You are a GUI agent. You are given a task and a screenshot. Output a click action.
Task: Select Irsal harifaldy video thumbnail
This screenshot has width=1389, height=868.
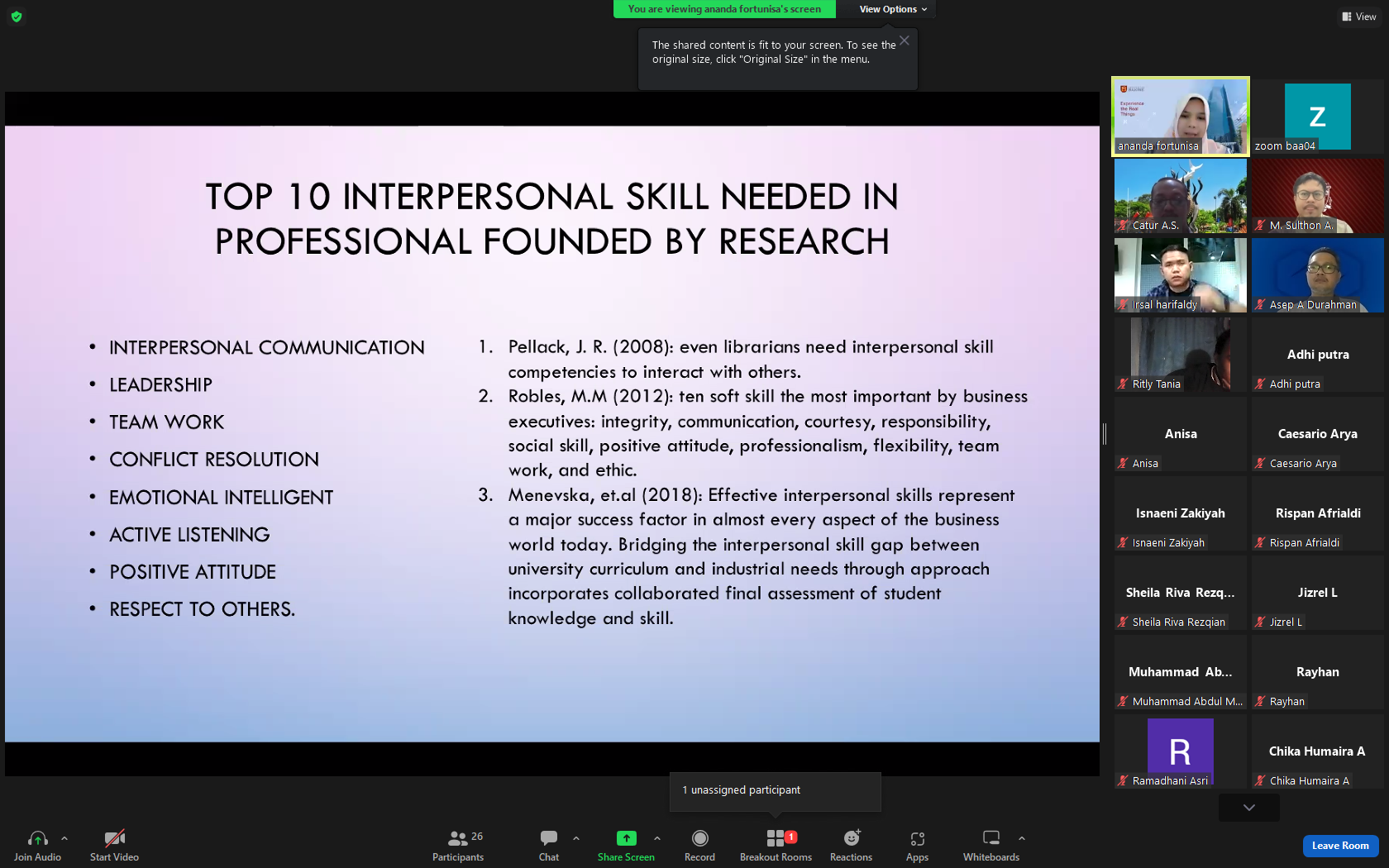point(1181,274)
